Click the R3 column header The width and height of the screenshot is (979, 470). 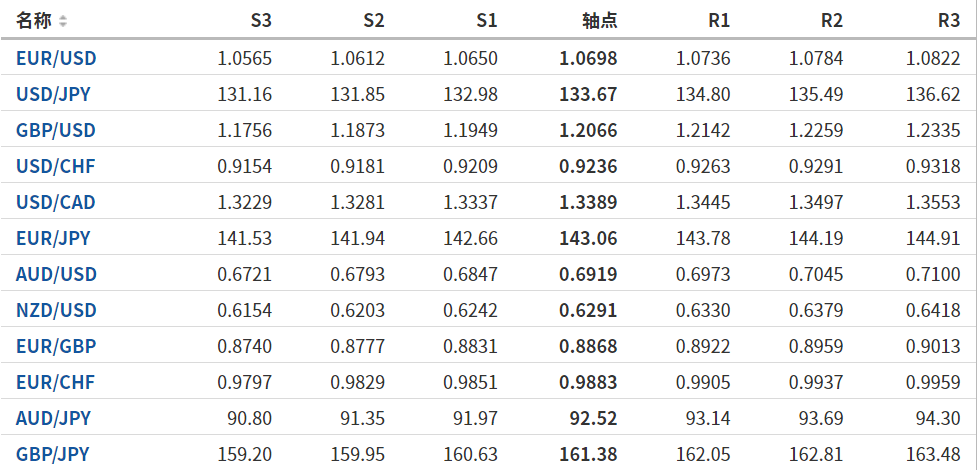[949, 21]
